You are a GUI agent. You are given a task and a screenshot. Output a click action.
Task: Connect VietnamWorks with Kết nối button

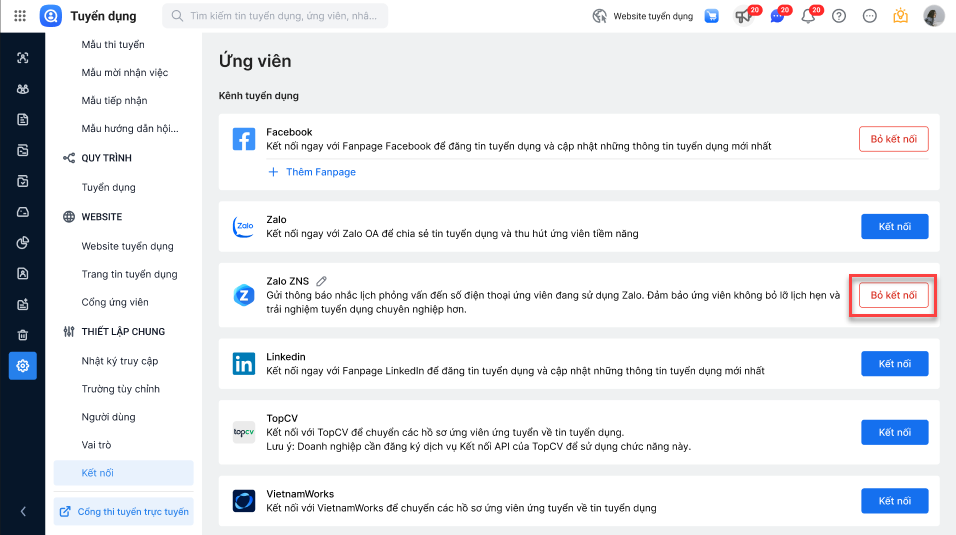coord(894,501)
